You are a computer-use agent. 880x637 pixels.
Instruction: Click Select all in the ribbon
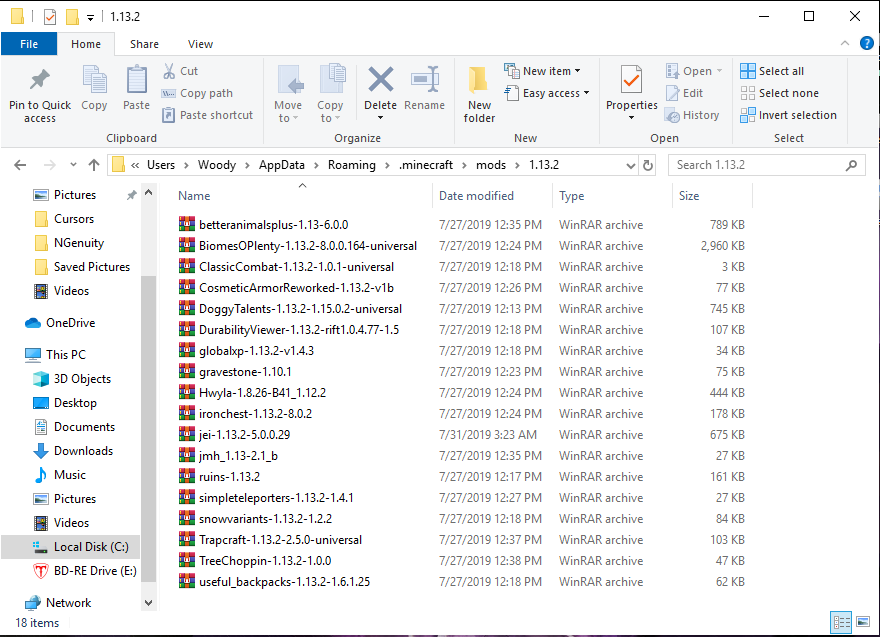point(772,71)
